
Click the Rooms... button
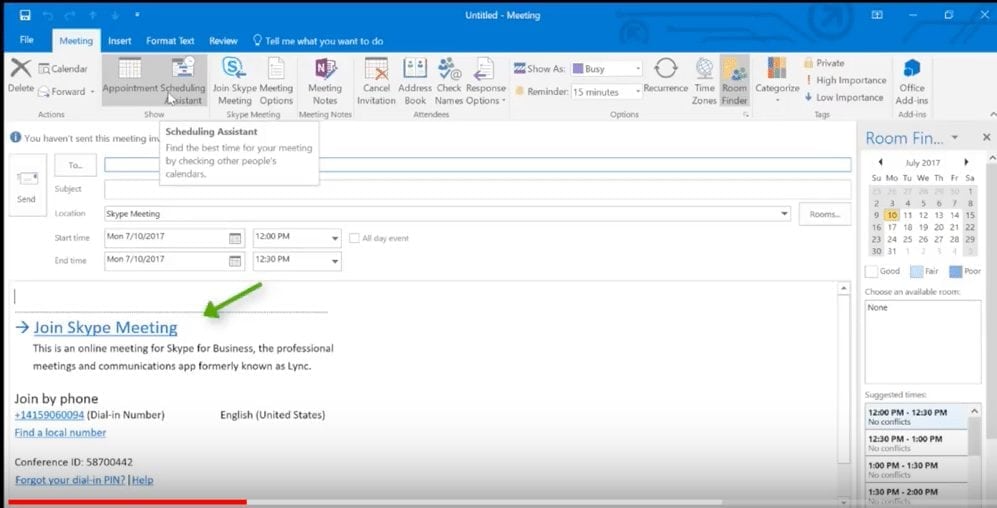pos(824,214)
